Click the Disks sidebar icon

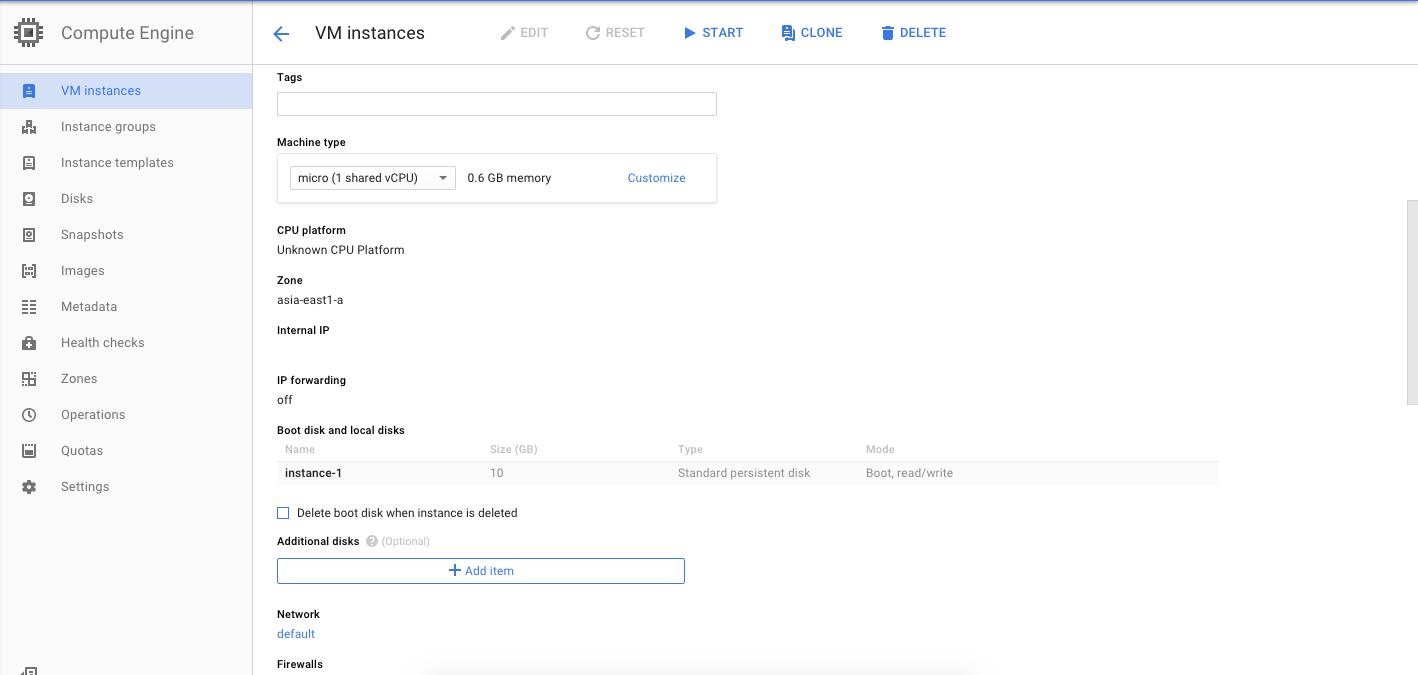(29, 199)
